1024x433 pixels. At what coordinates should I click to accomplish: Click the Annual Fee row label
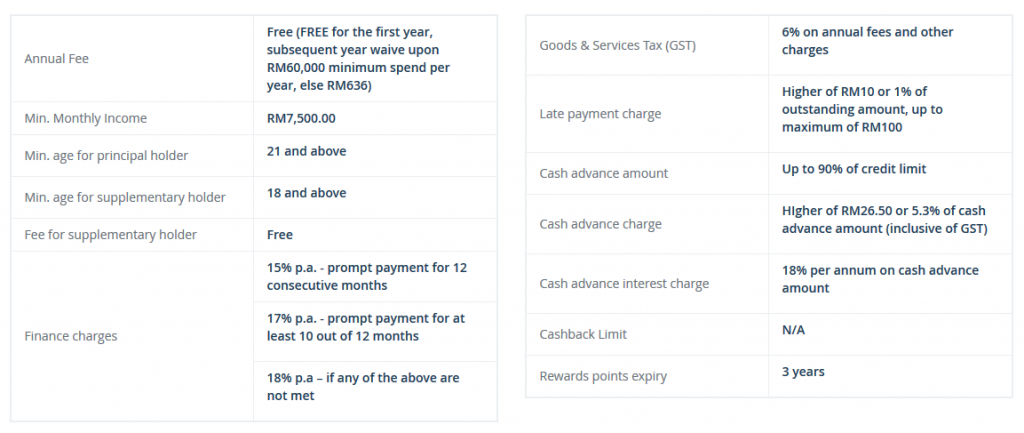56,59
